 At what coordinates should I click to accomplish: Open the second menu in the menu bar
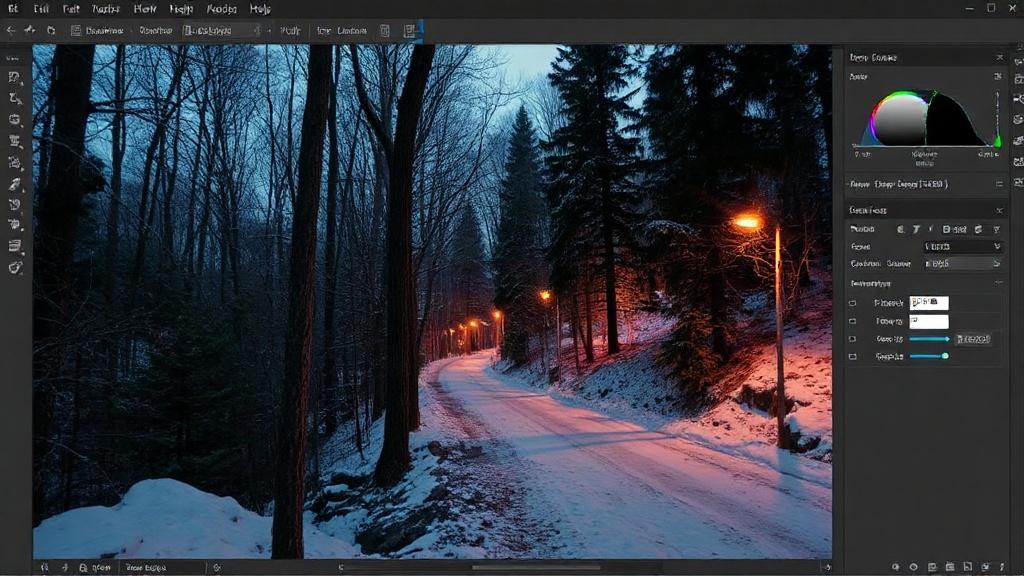[41, 9]
